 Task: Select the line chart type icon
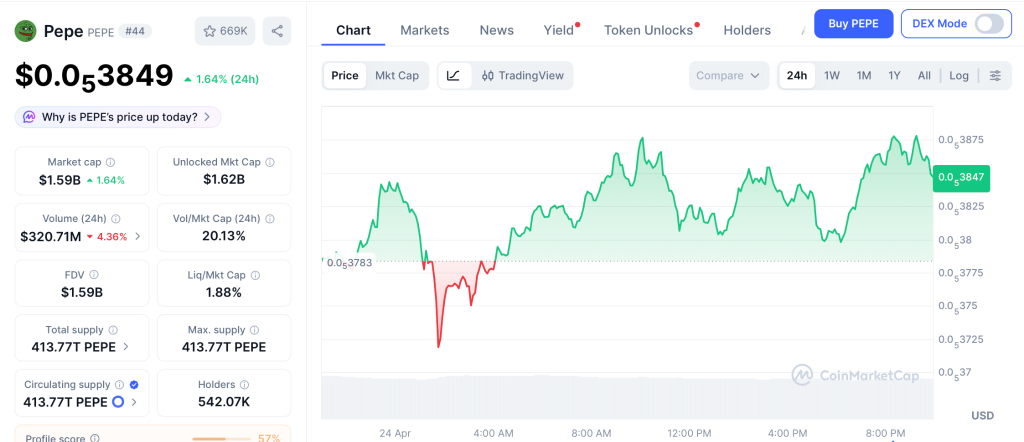click(x=453, y=76)
